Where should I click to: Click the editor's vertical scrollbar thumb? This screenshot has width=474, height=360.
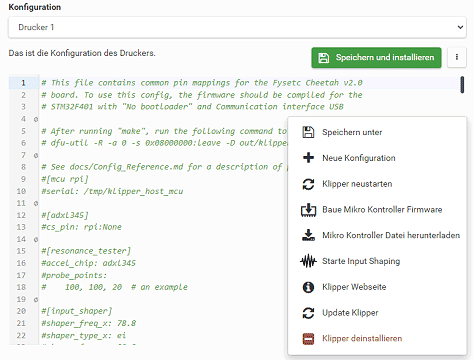point(462,85)
